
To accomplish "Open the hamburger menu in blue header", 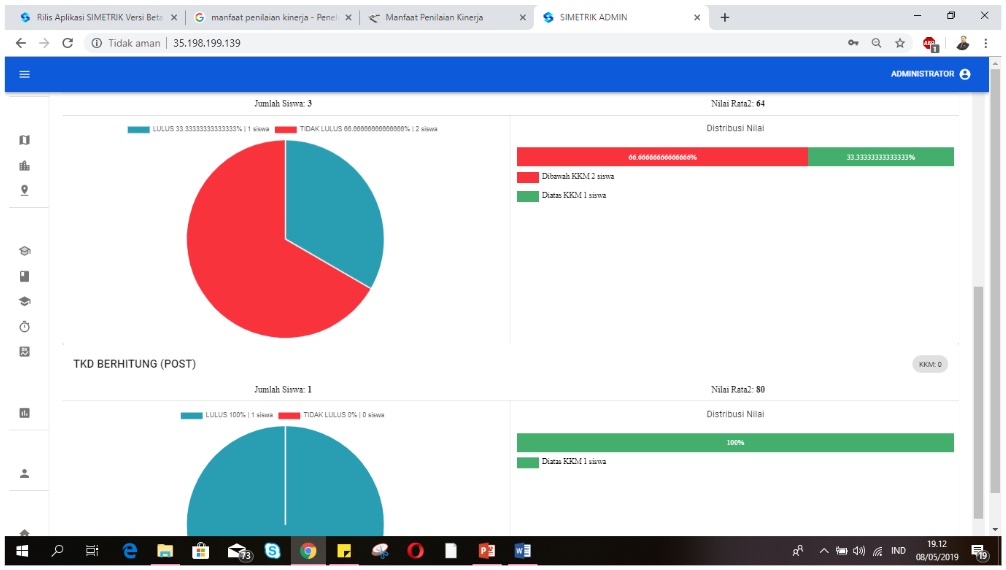I will pos(24,74).
